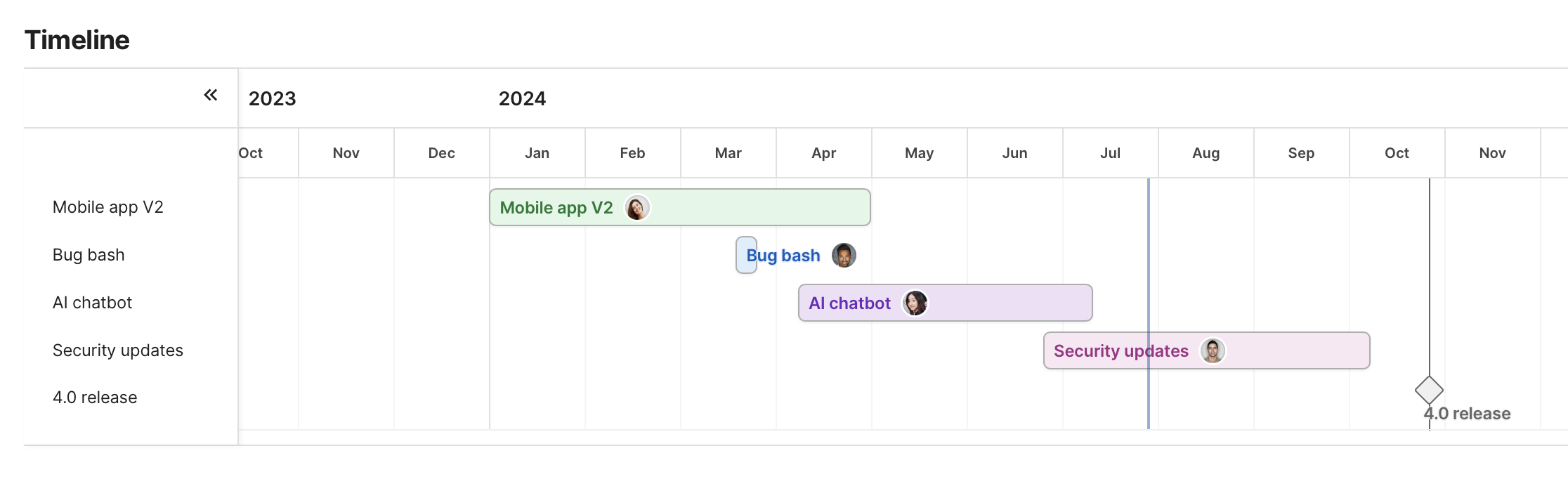This screenshot has width=1568, height=486.
Task: Select Mobile app V2 row in sidebar
Action: pyautogui.click(x=108, y=207)
